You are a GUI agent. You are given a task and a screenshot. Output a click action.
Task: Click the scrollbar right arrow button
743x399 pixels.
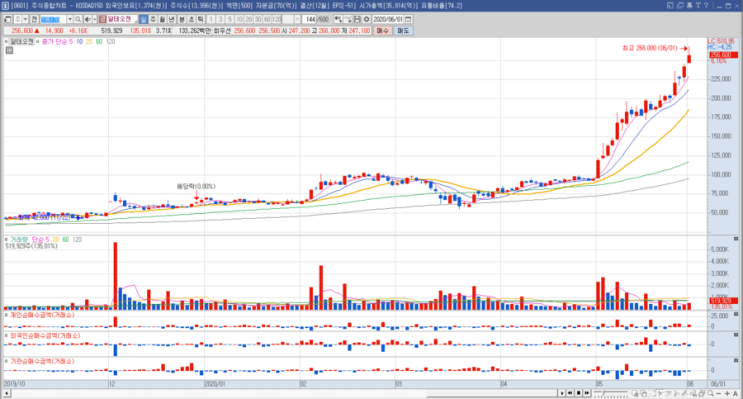pyautogui.click(x=562, y=393)
